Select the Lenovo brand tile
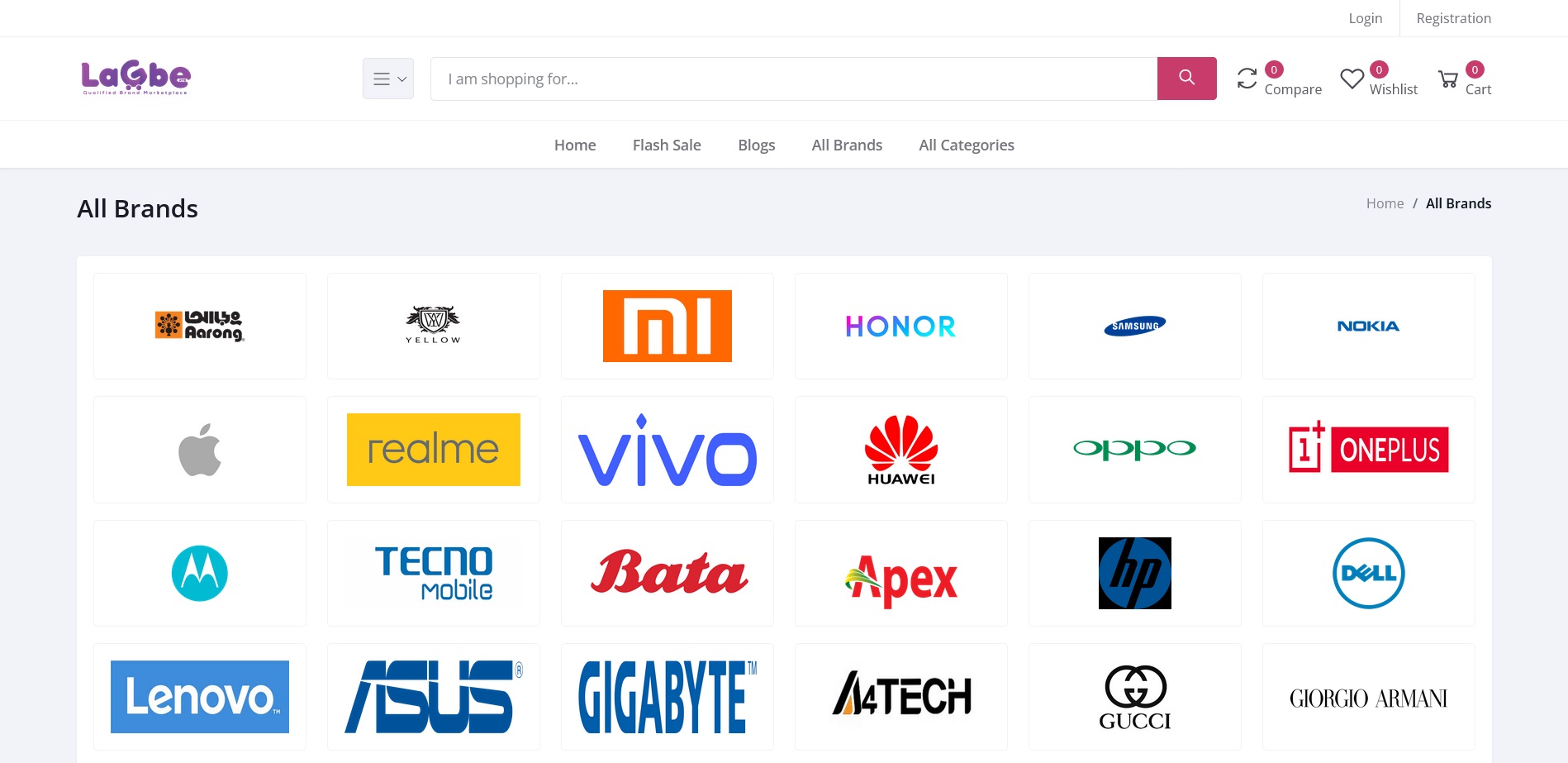Viewport: 1568px width, 763px height. tap(200, 697)
